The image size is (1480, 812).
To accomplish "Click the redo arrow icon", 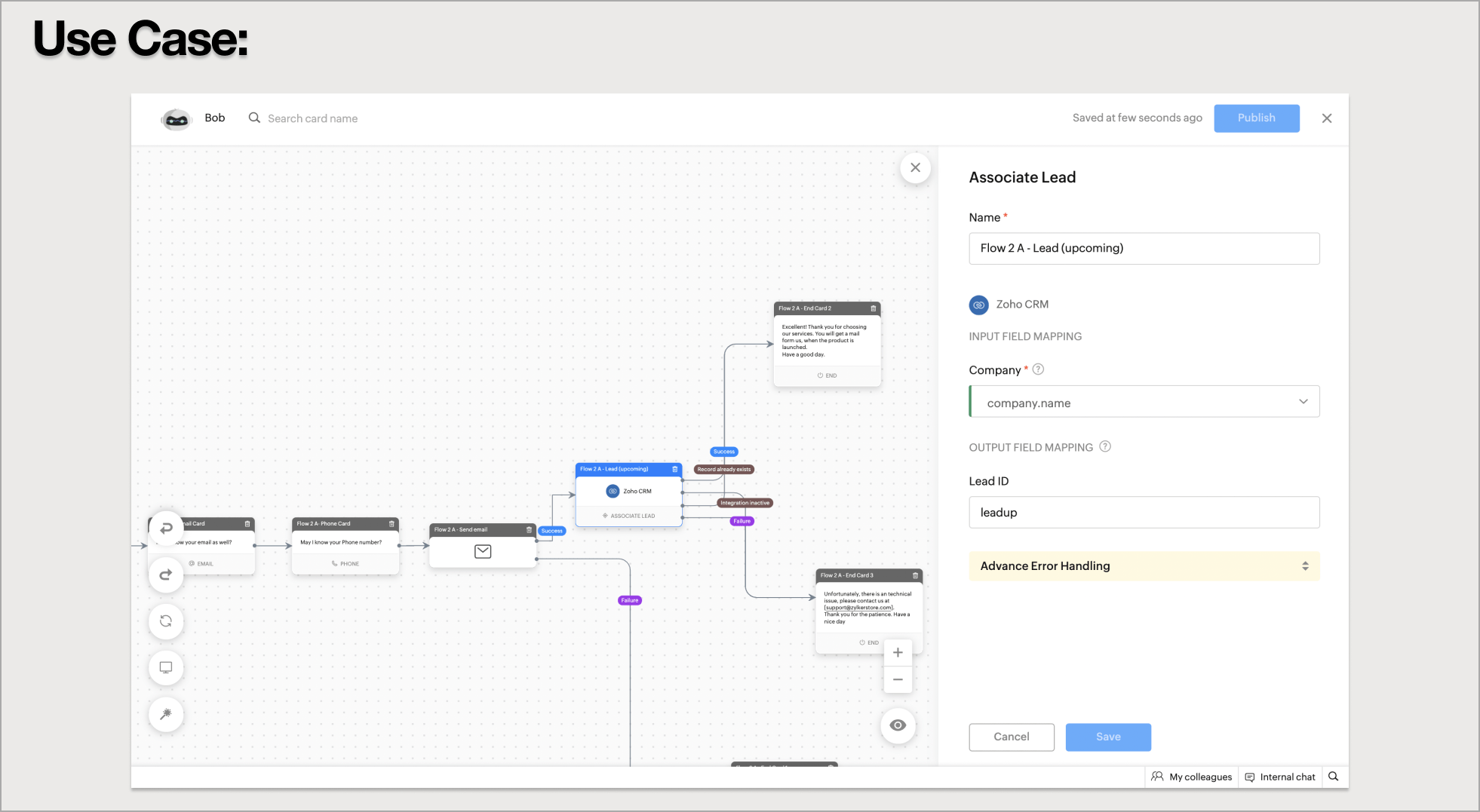I will (166, 575).
